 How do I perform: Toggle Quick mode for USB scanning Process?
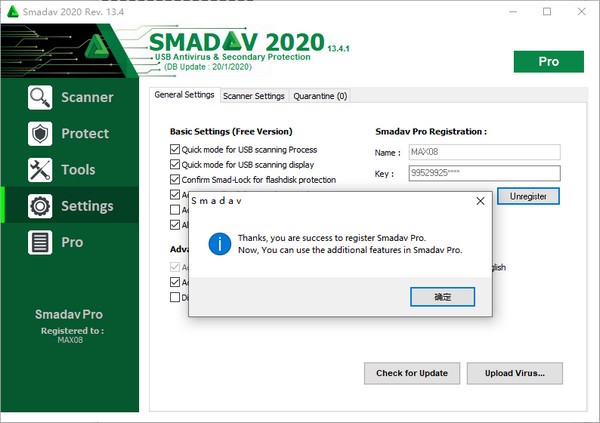click(175, 149)
